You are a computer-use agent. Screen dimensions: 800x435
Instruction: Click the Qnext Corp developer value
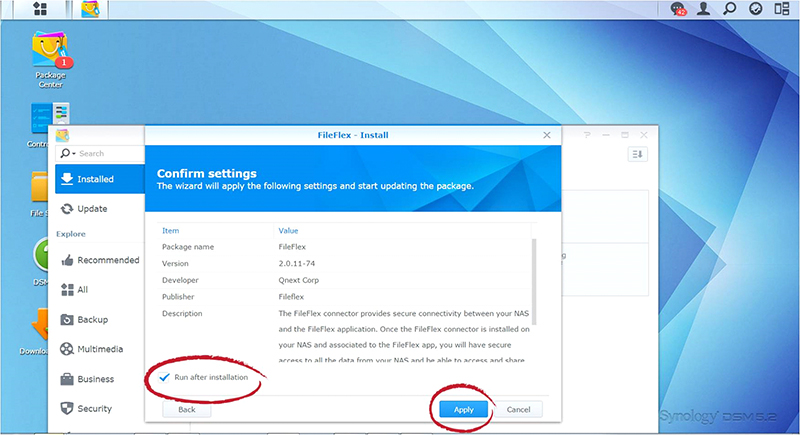point(298,280)
